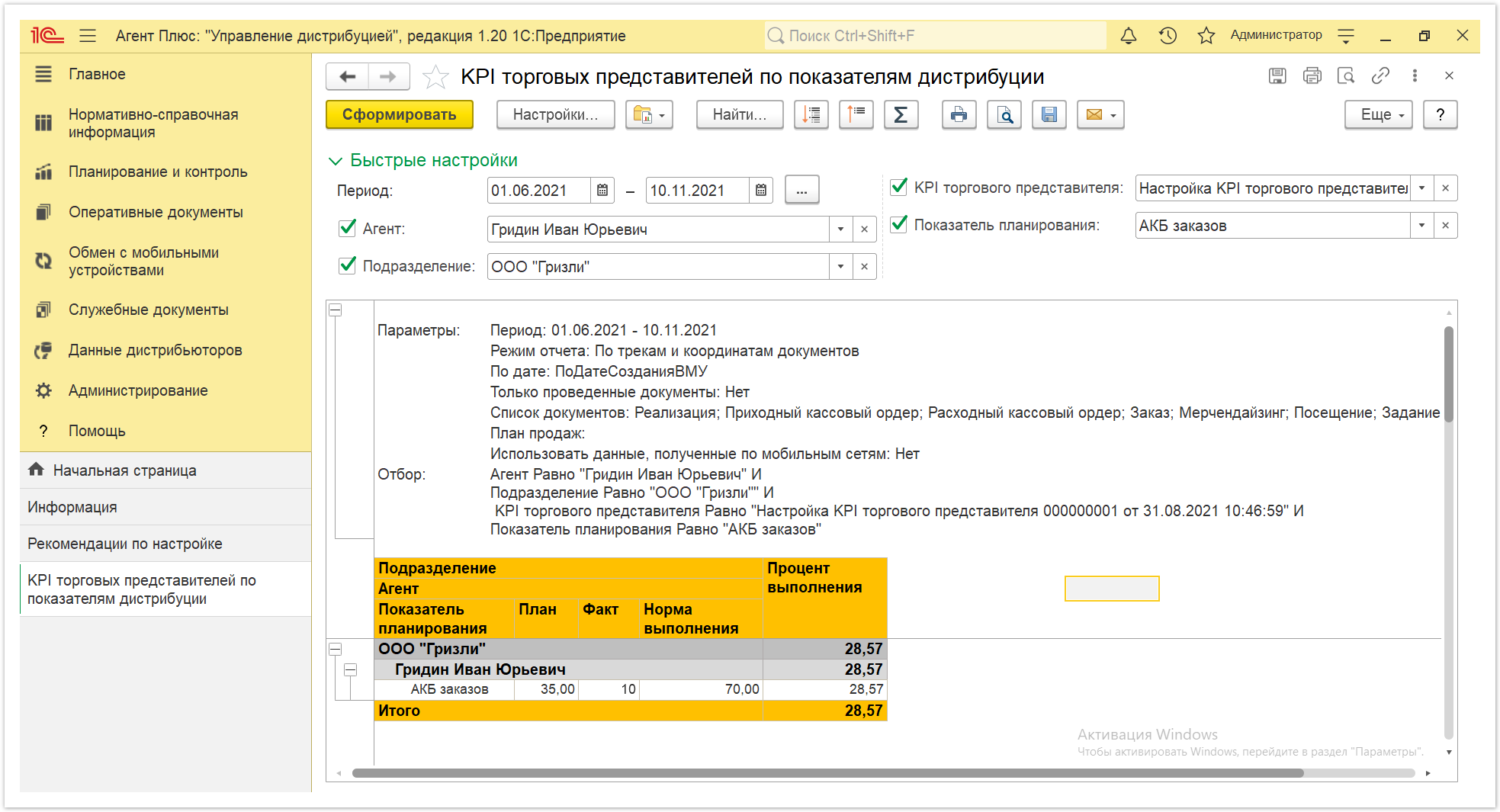Open the Помощь section
This screenshot has height=812, width=1500.
tap(165, 432)
